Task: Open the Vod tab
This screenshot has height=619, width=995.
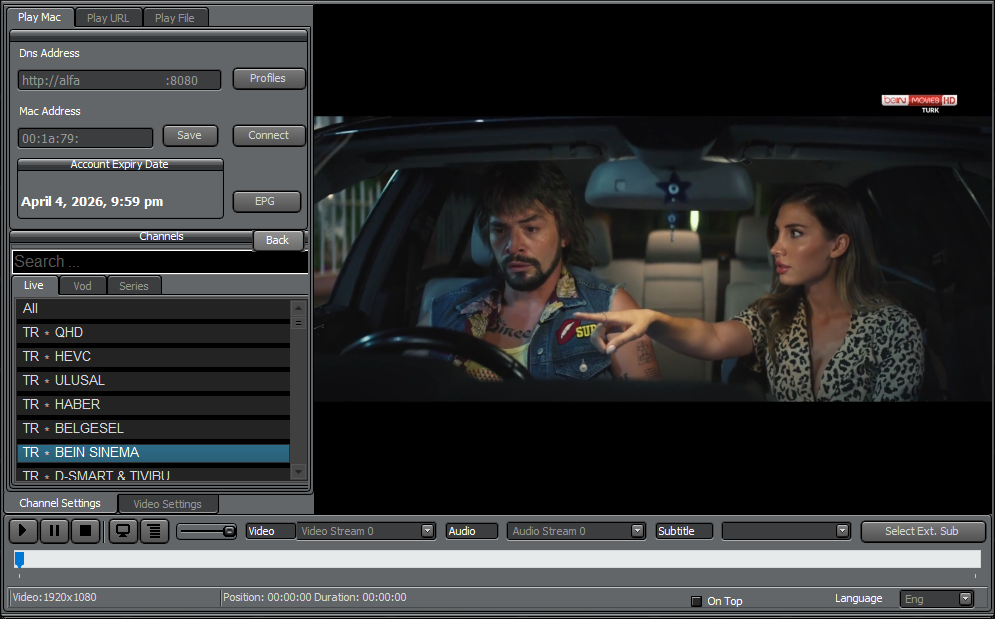Action: tap(82, 286)
